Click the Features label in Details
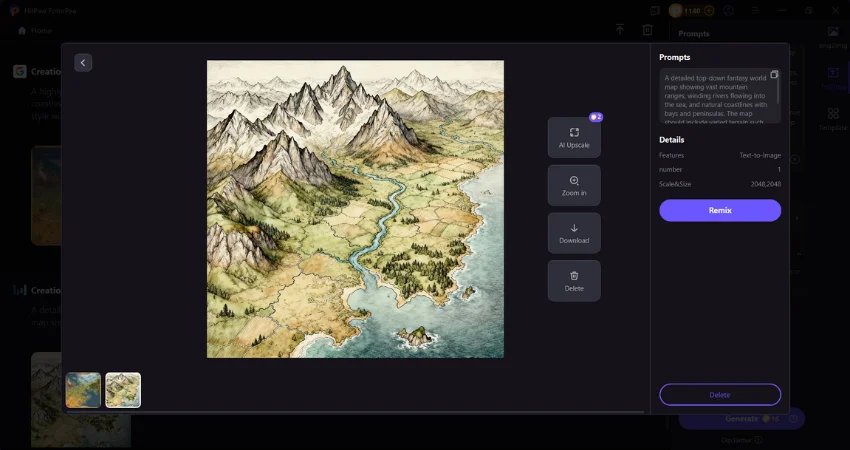 click(x=671, y=156)
